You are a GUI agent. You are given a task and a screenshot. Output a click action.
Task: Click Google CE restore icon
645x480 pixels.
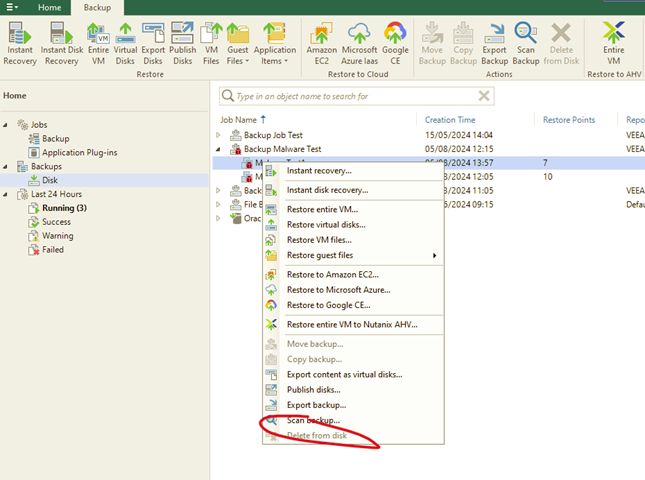tap(395, 43)
